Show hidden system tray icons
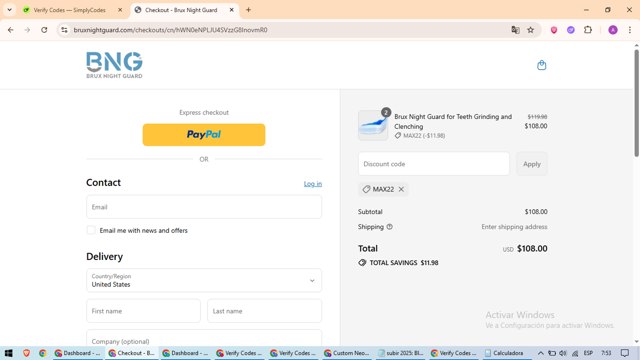 click(x=540, y=353)
